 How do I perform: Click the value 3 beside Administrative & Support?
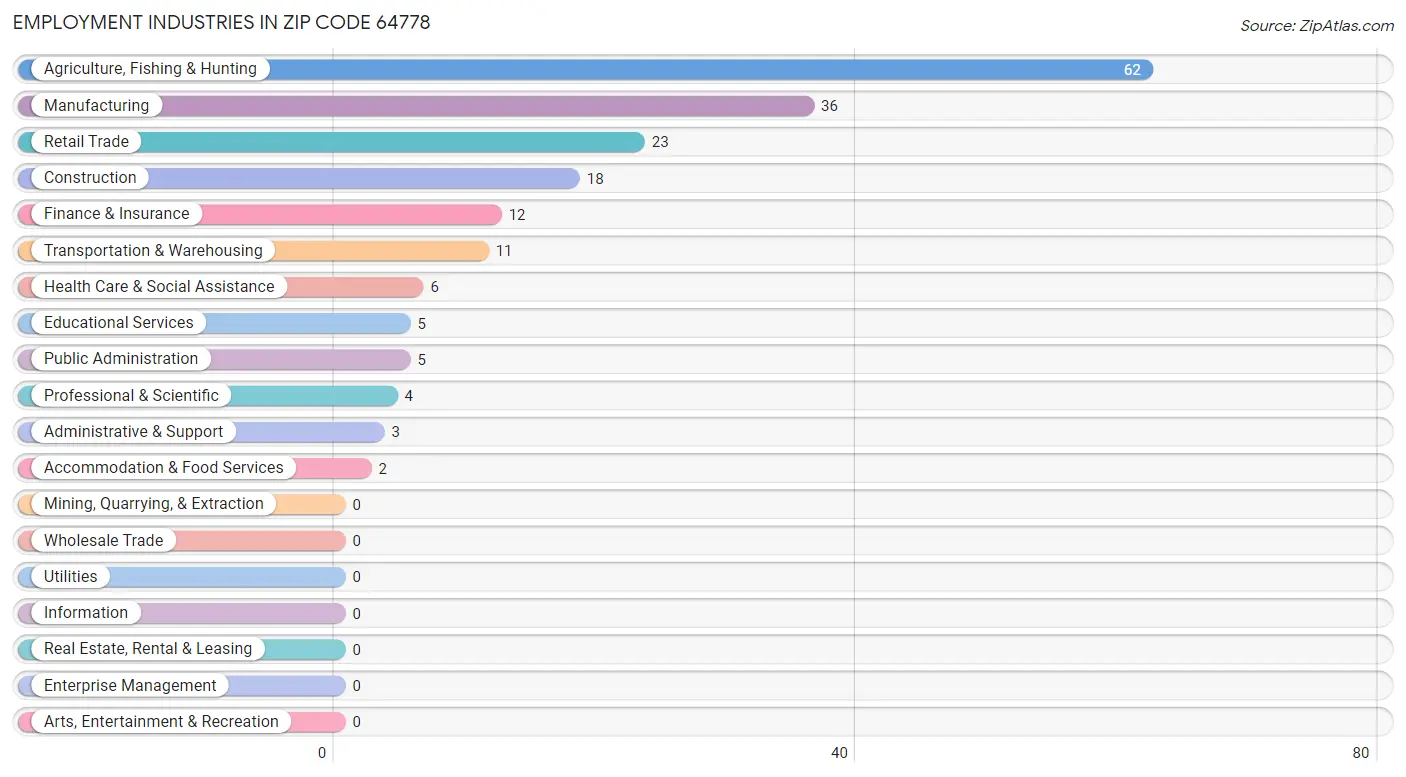pyautogui.click(x=396, y=432)
